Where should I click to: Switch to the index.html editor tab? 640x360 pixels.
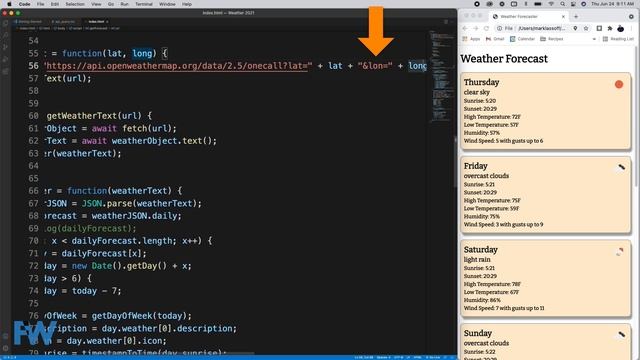tap(96, 22)
